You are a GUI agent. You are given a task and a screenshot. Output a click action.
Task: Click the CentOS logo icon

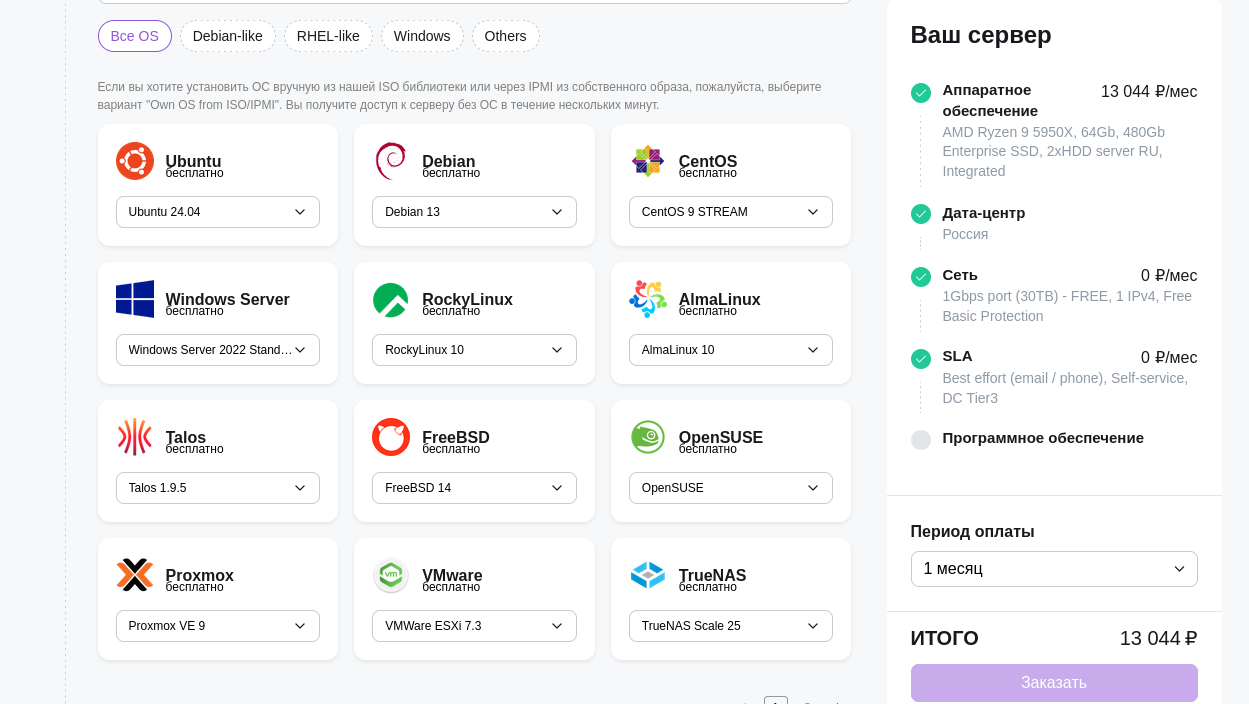(647, 161)
